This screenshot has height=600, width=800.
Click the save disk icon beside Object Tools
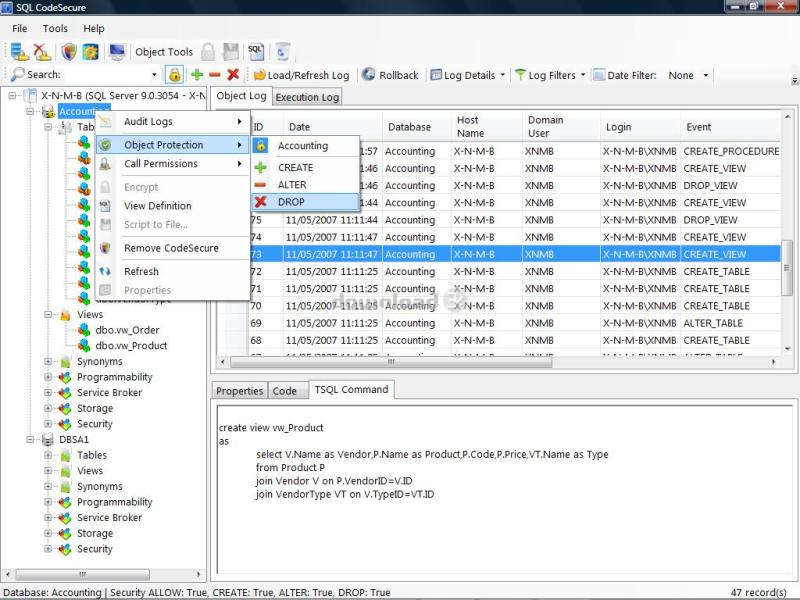(x=231, y=52)
